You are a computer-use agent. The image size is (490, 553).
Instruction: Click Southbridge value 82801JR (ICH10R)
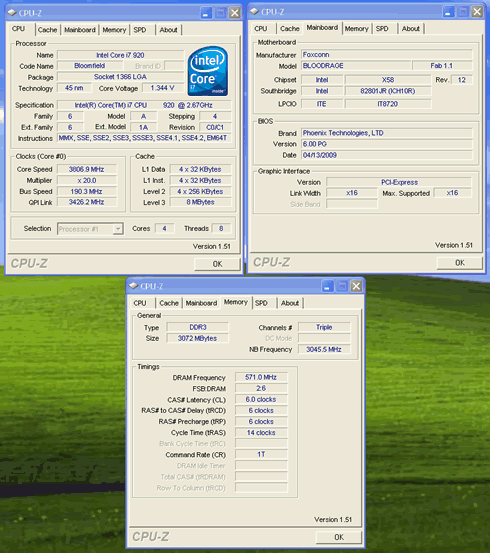click(388, 91)
